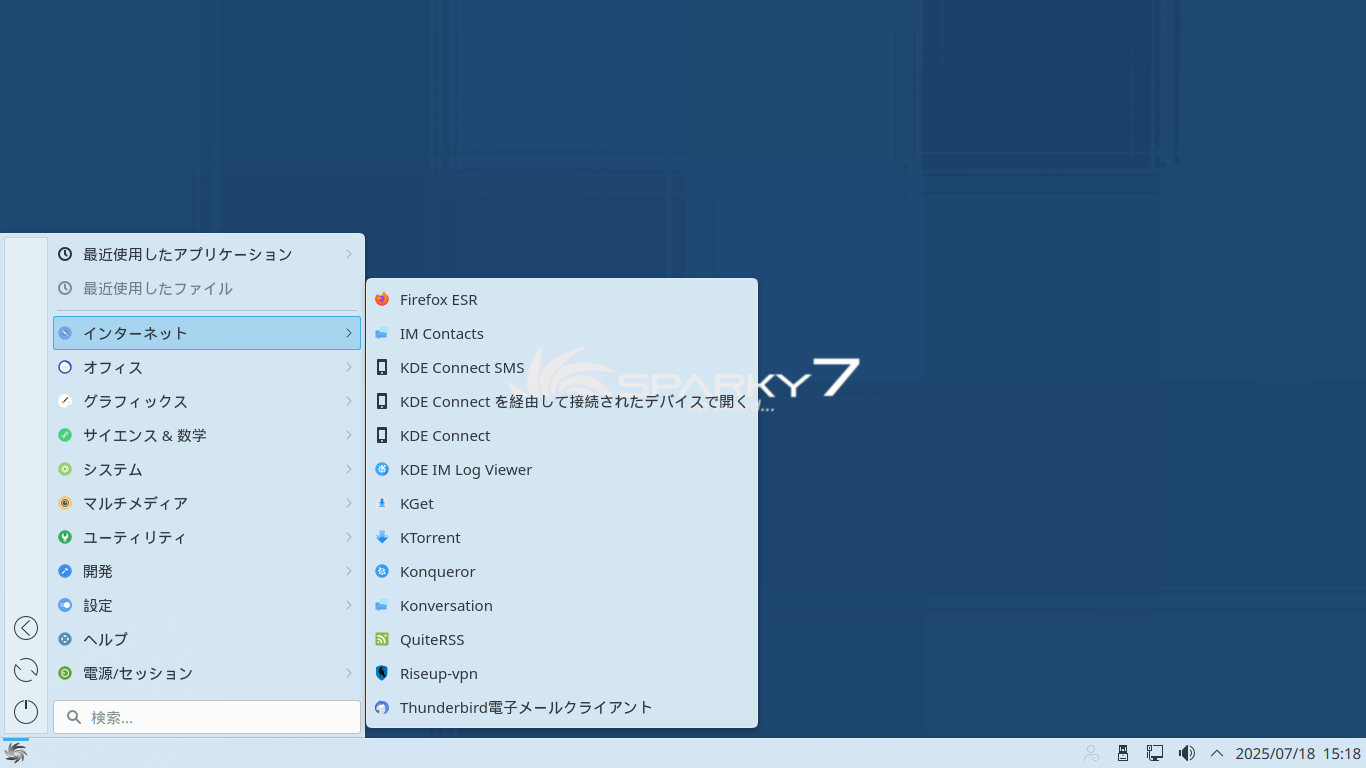Open the ヘルプ menu entry
This screenshot has width=1366, height=768.
(x=207, y=640)
